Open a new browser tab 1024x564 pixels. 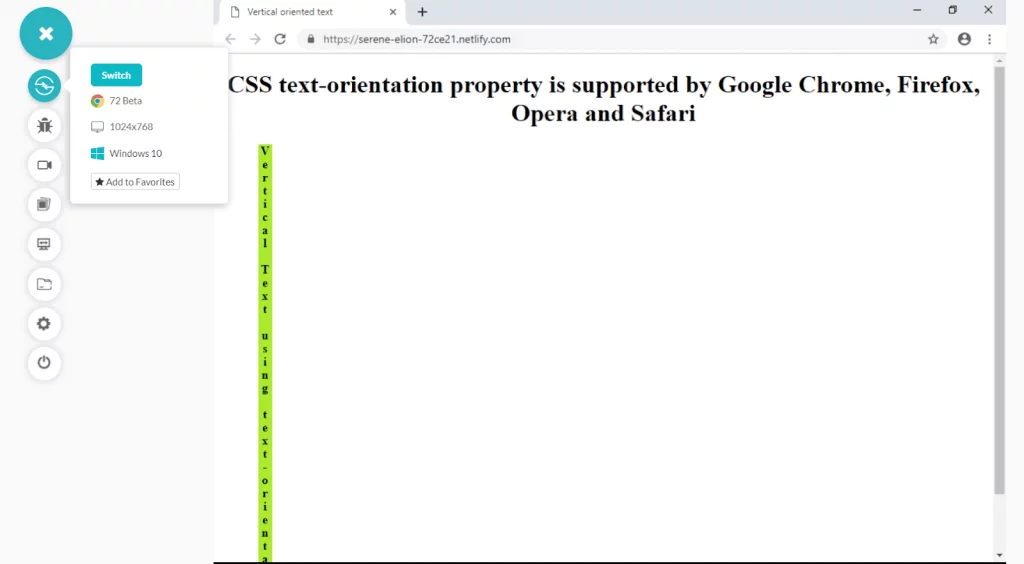click(x=423, y=12)
